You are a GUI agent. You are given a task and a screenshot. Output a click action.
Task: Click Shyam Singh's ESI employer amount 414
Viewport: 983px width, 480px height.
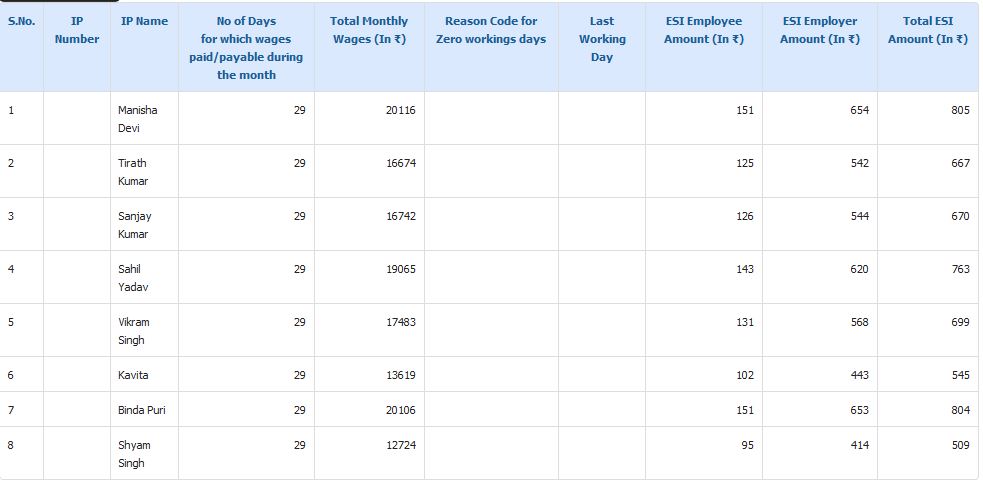tap(860, 445)
